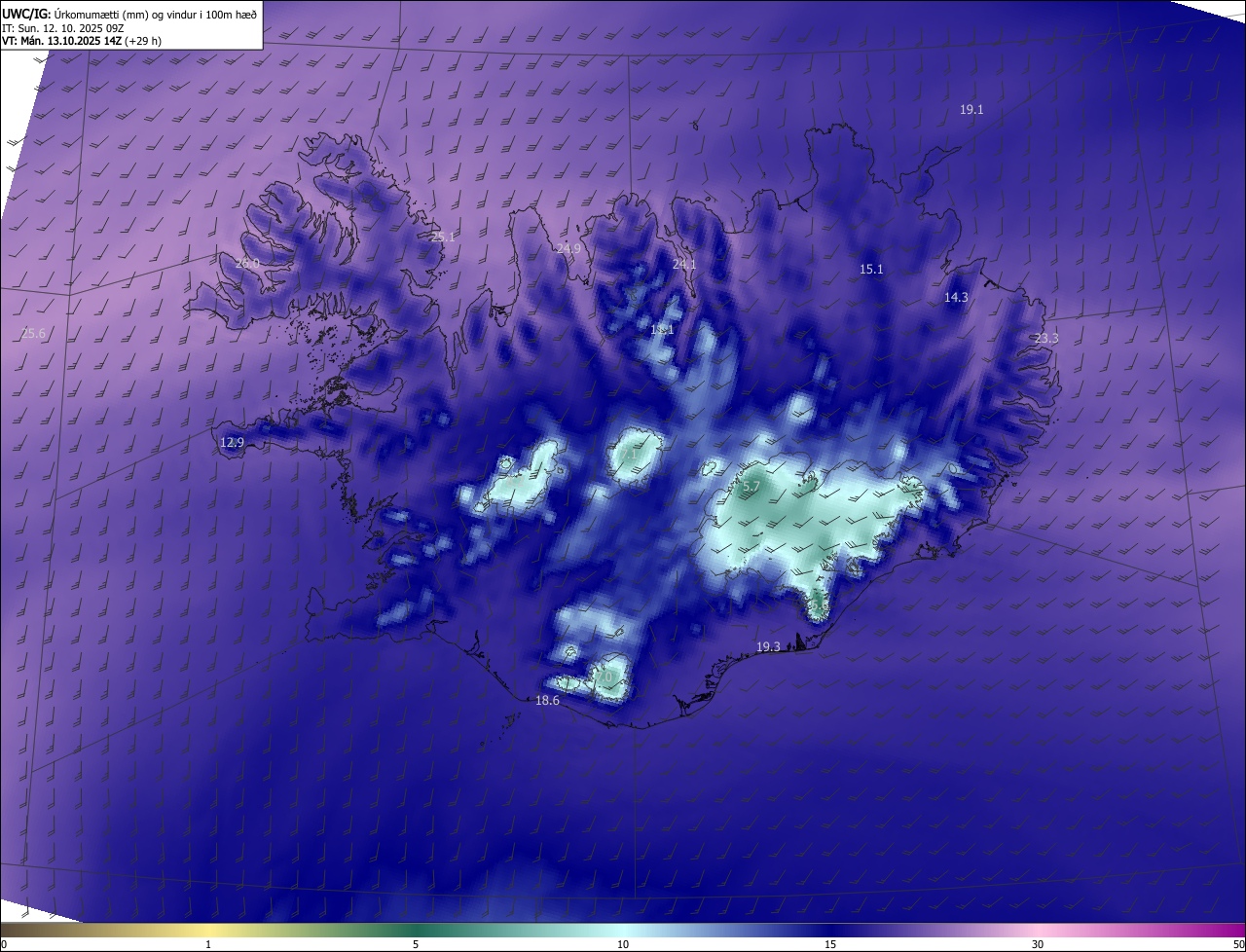Click the 7.0 value on the southern glacier
This screenshot has width=1246, height=952.
click(605, 676)
